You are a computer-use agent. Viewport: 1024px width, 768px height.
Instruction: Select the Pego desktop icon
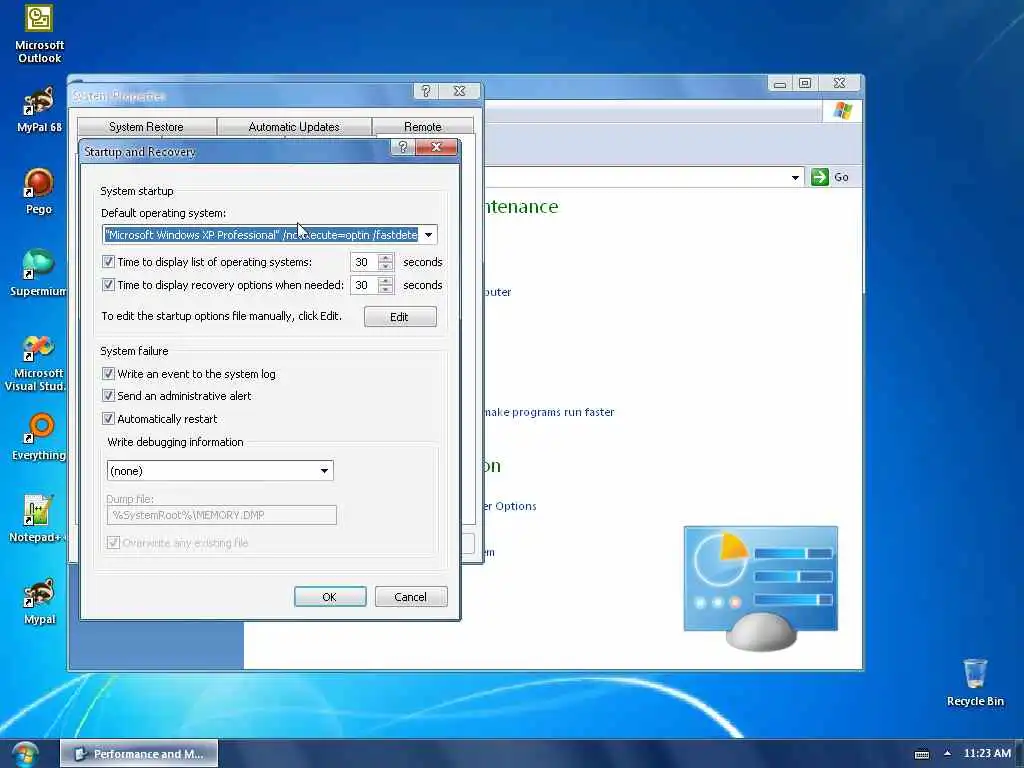[39, 191]
